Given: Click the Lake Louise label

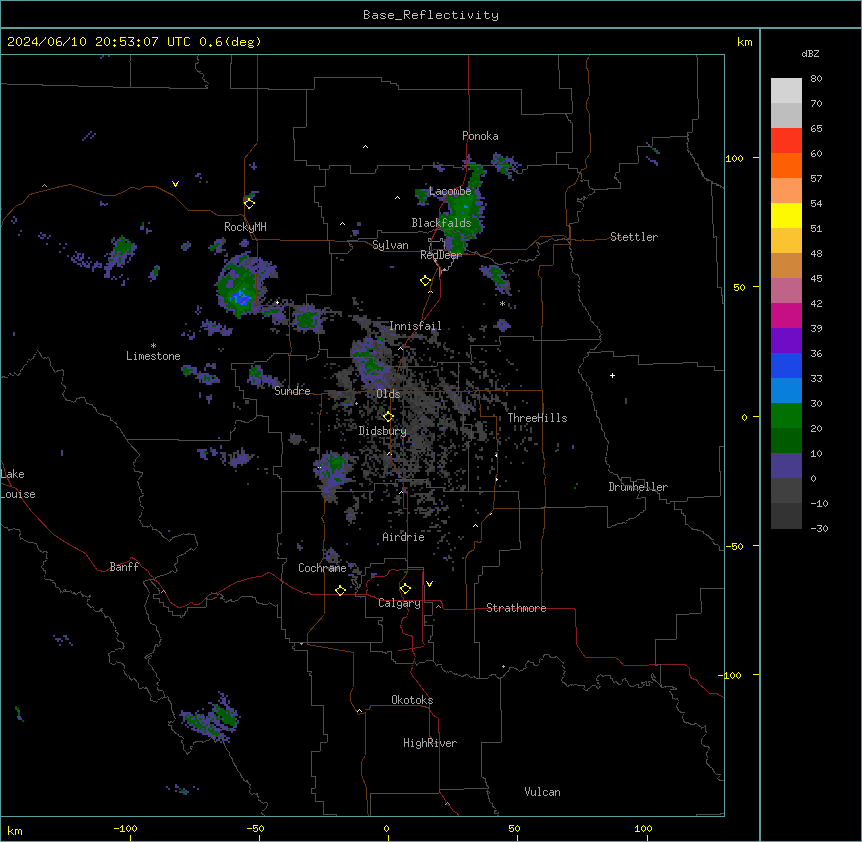Looking at the screenshot, I should pyautogui.click(x=18, y=484).
